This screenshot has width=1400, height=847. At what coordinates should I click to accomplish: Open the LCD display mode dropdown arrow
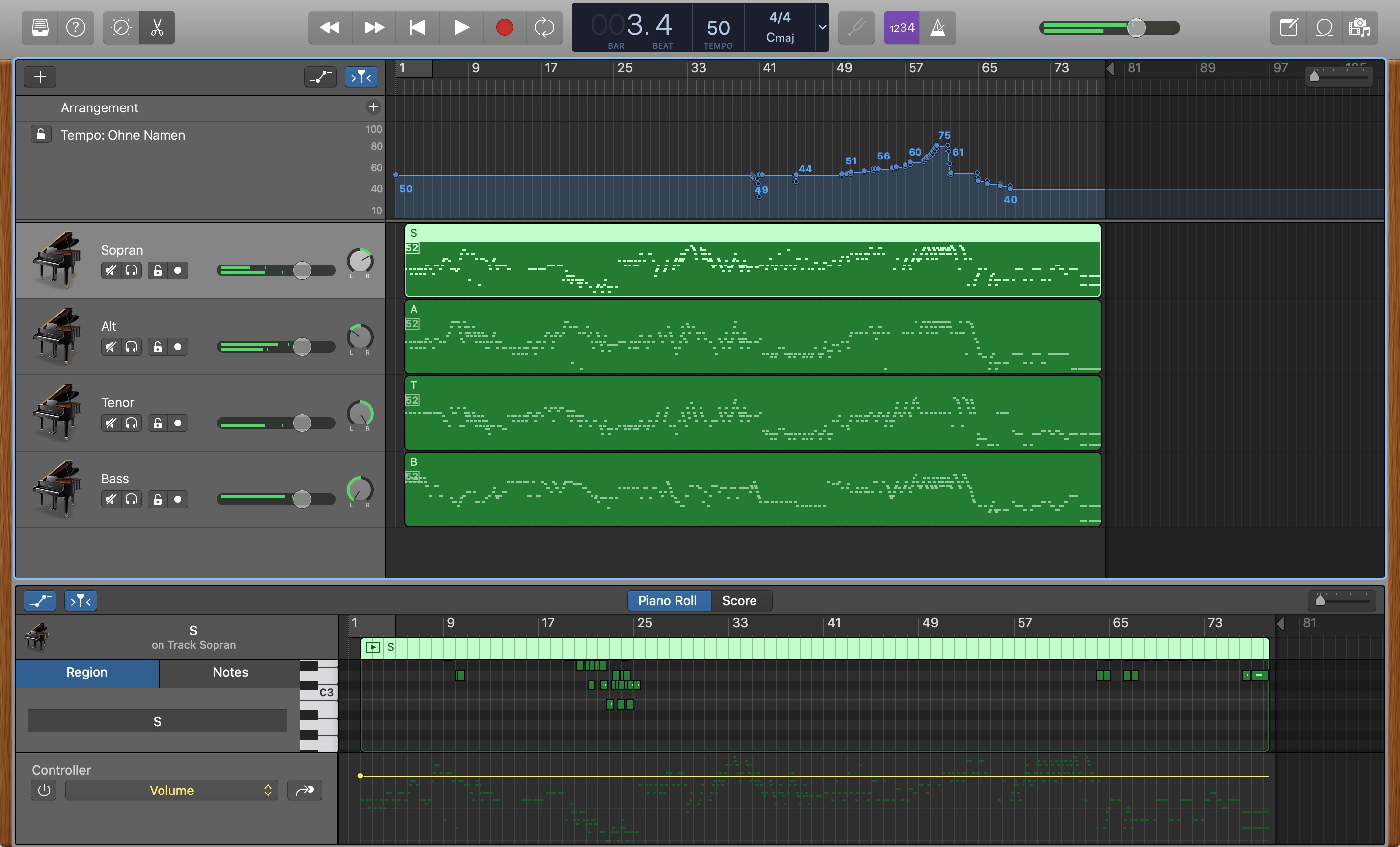click(822, 27)
